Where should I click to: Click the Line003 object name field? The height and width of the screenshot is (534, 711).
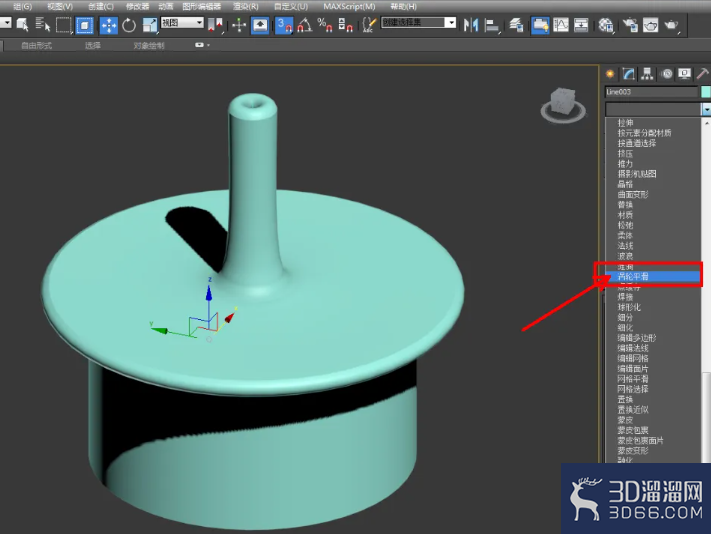click(x=651, y=92)
